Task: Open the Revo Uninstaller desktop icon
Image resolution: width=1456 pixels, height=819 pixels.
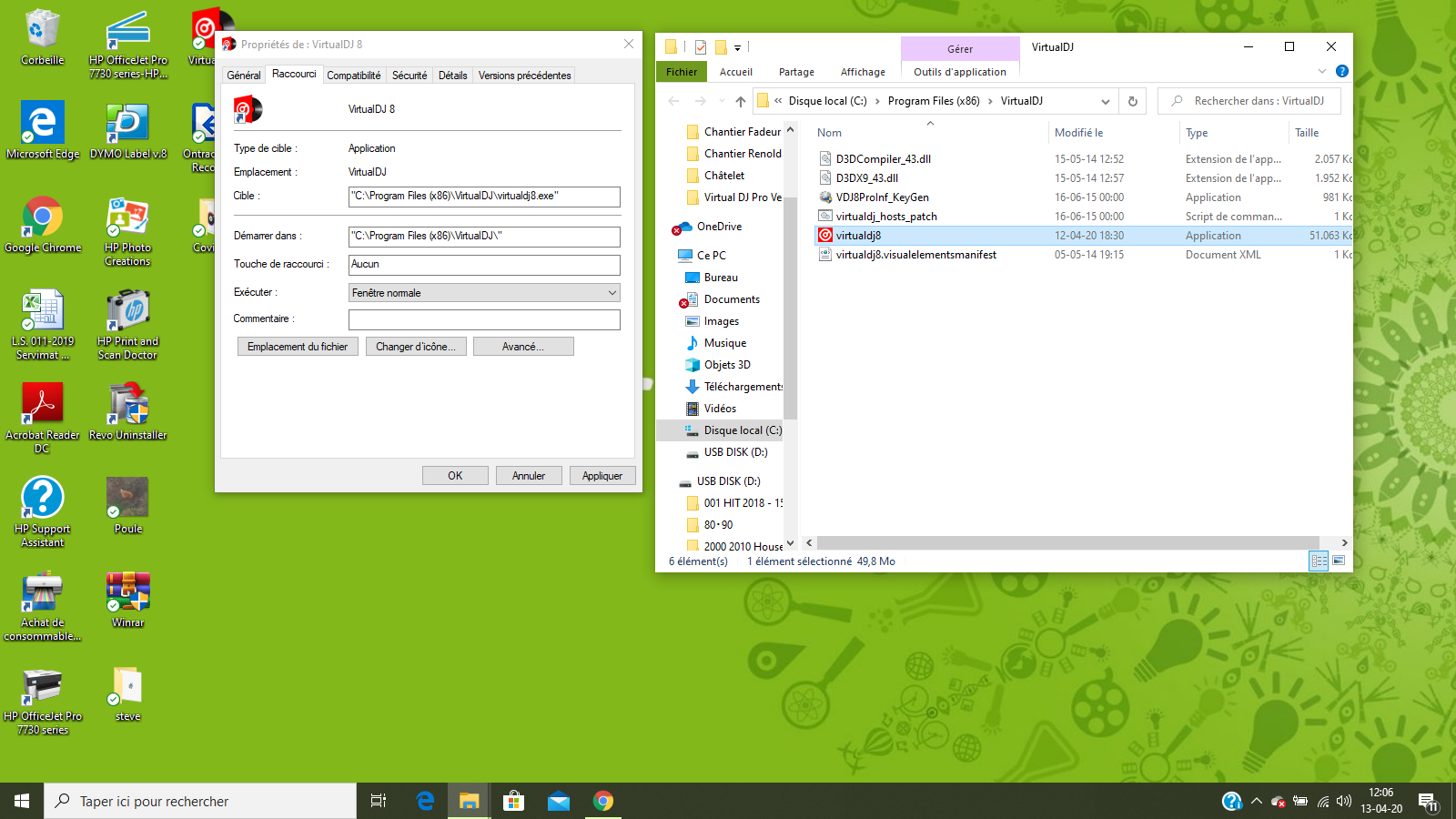Action: point(127,406)
